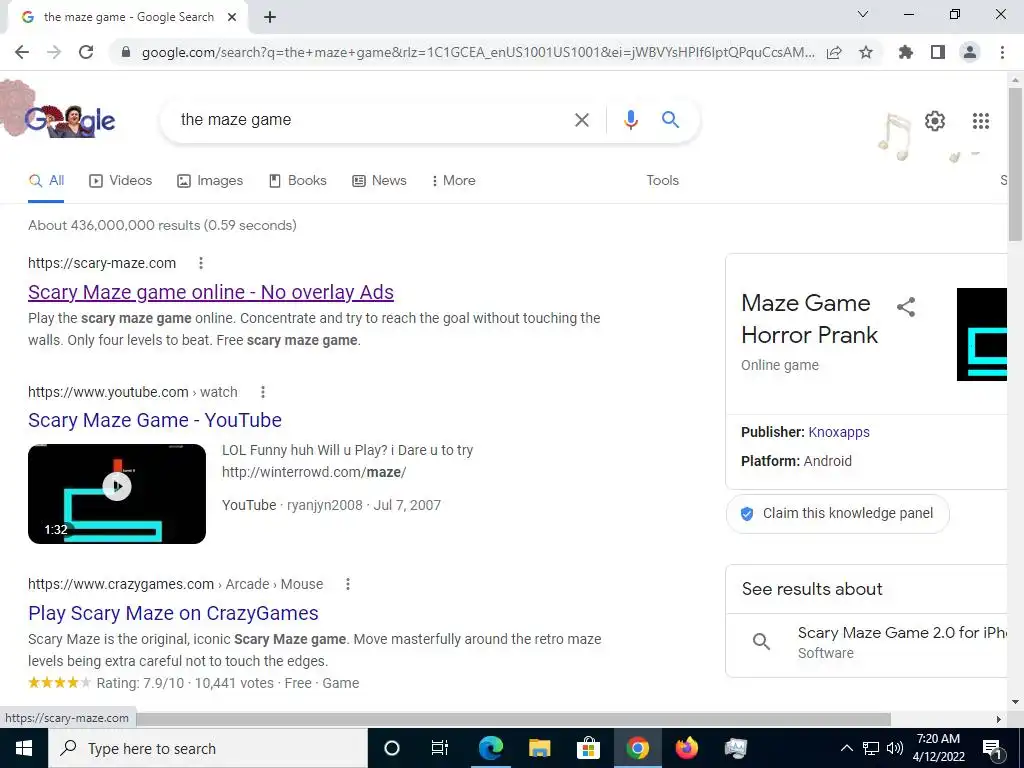
Task: Select the All results tab
Action: (x=46, y=181)
